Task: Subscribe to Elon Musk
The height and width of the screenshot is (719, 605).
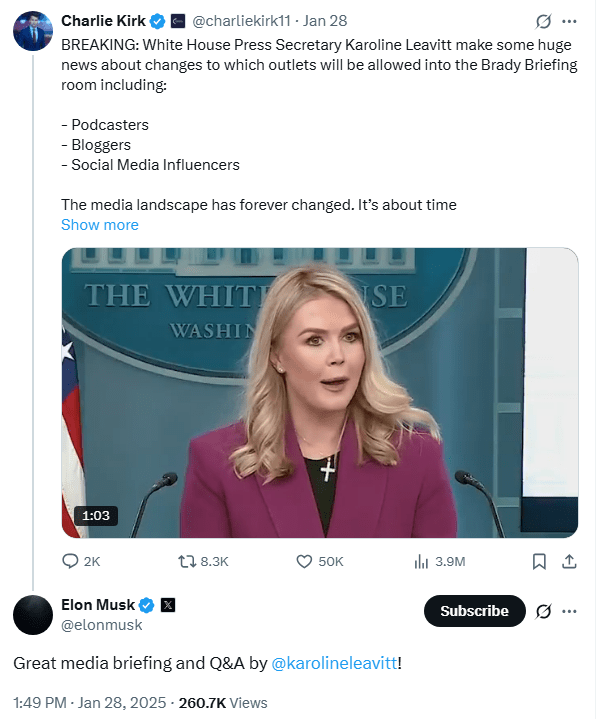Action: pyautogui.click(x=474, y=611)
